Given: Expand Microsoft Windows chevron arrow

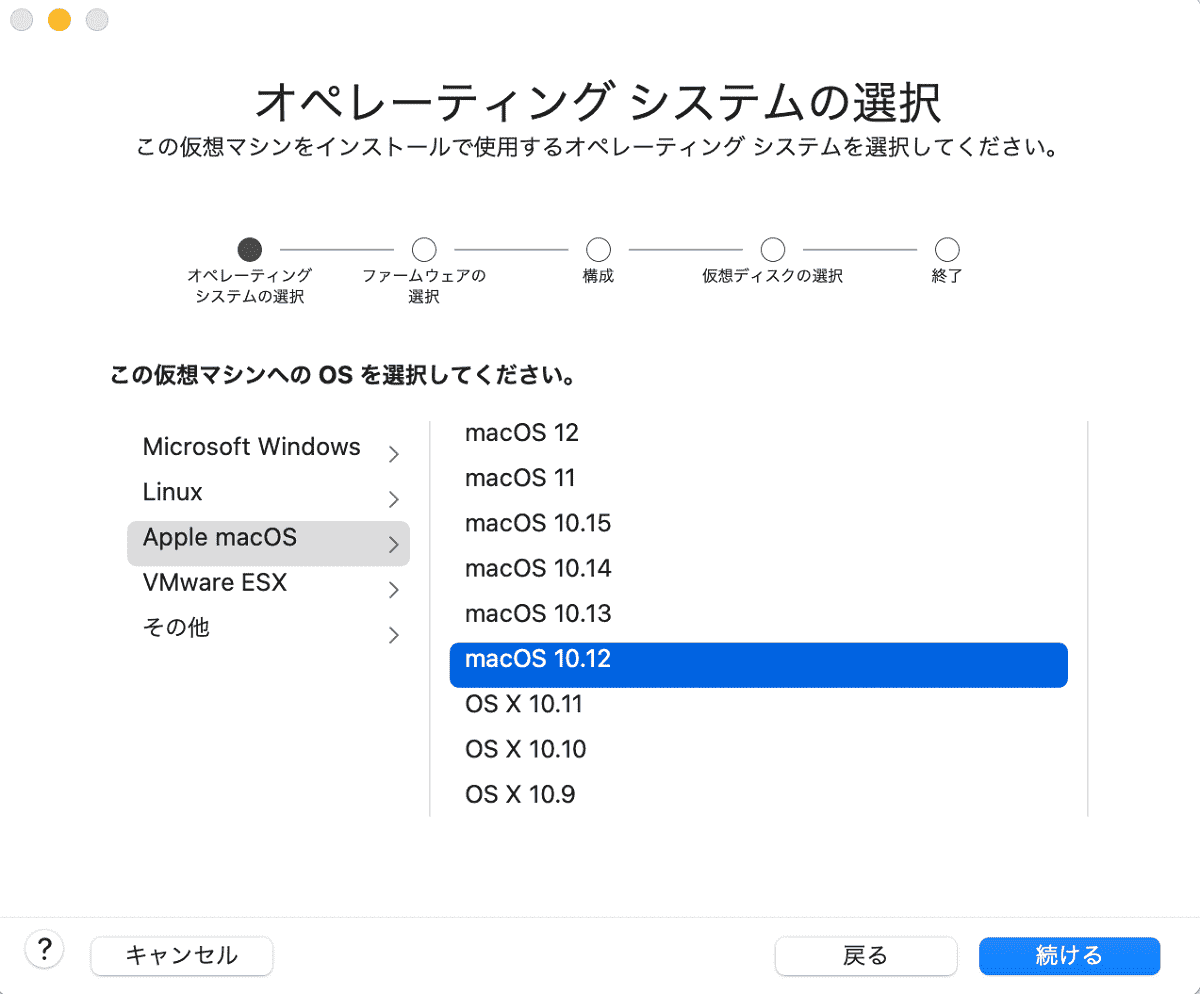Looking at the screenshot, I should pyautogui.click(x=394, y=454).
